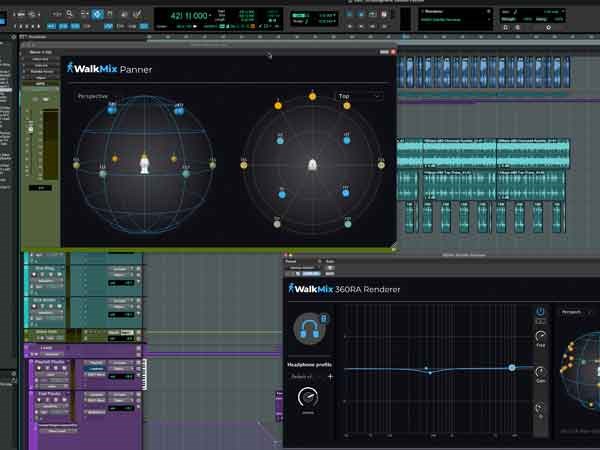Click the headphone profile volume dial
The image size is (600, 450).
click(308, 398)
